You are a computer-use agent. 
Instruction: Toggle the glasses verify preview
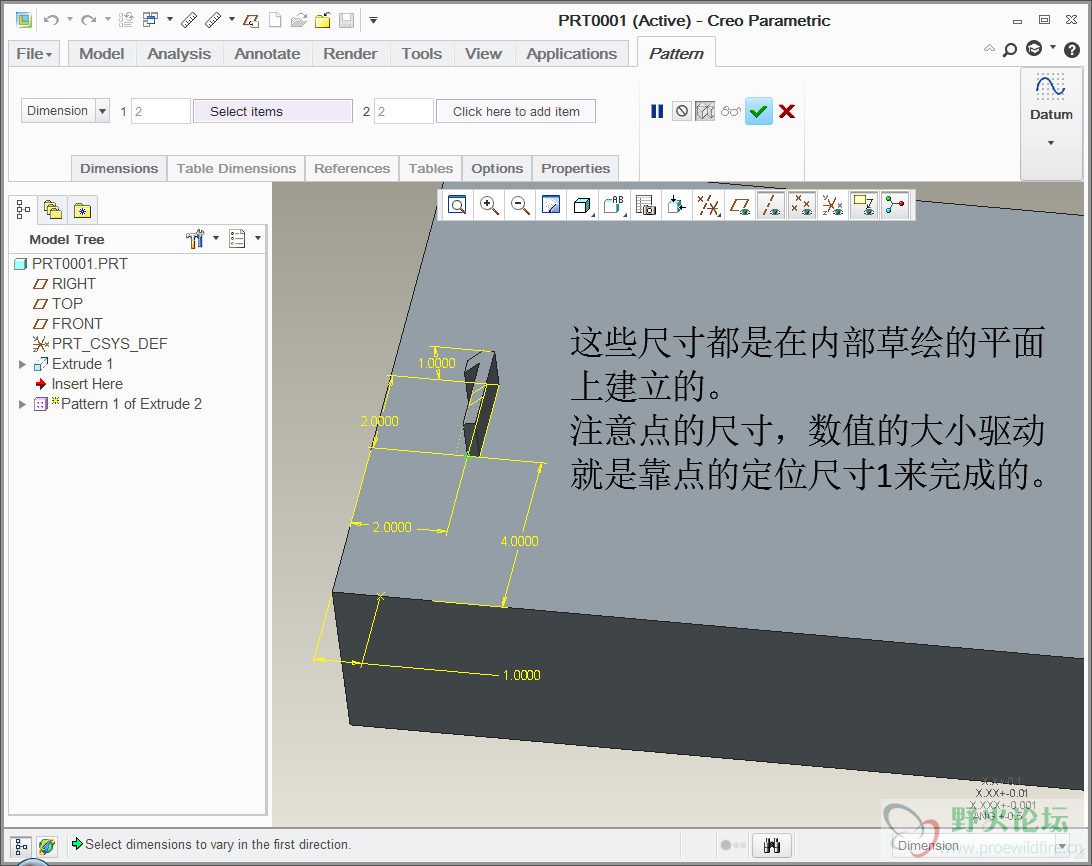tap(731, 111)
